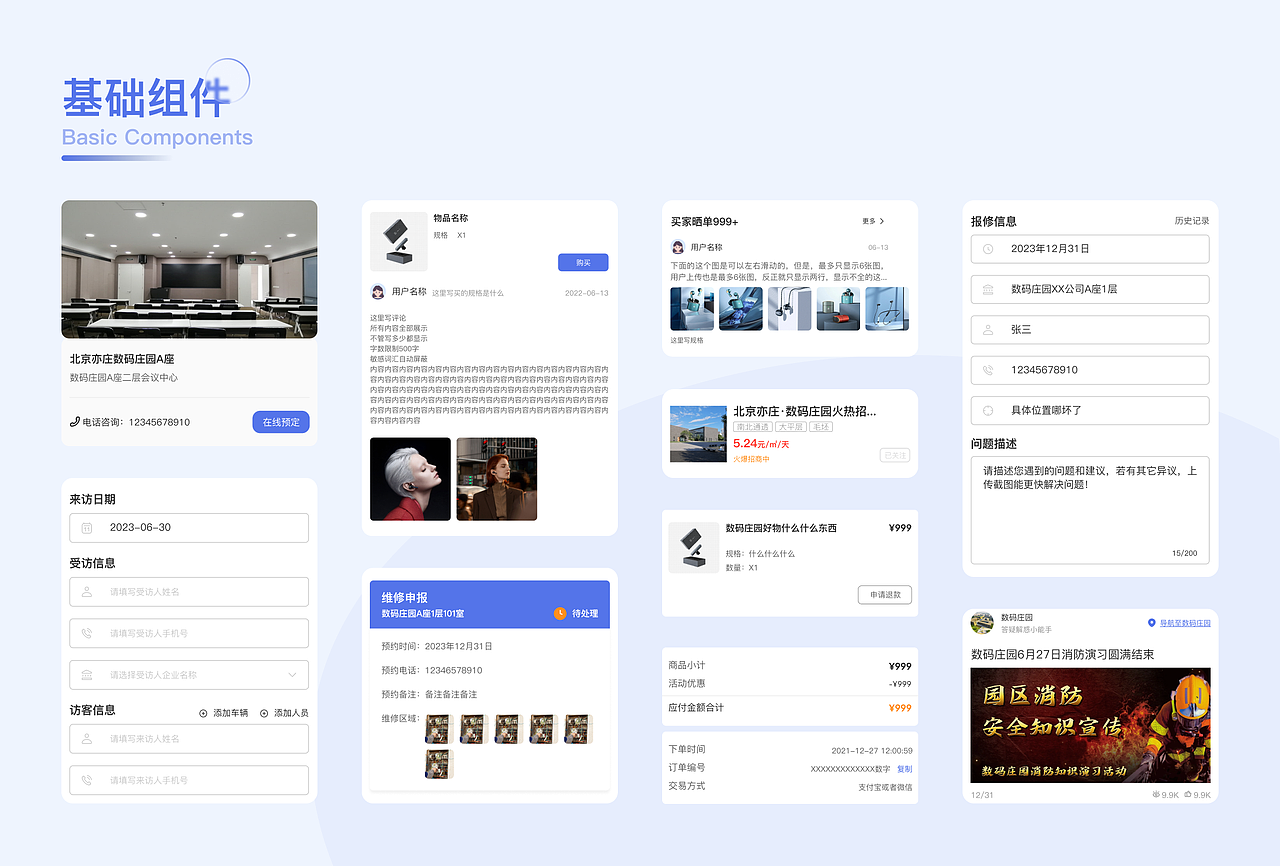Click the location pin icon beside 导航至数码庄园
This screenshot has width=1280, height=866.
(1152, 622)
